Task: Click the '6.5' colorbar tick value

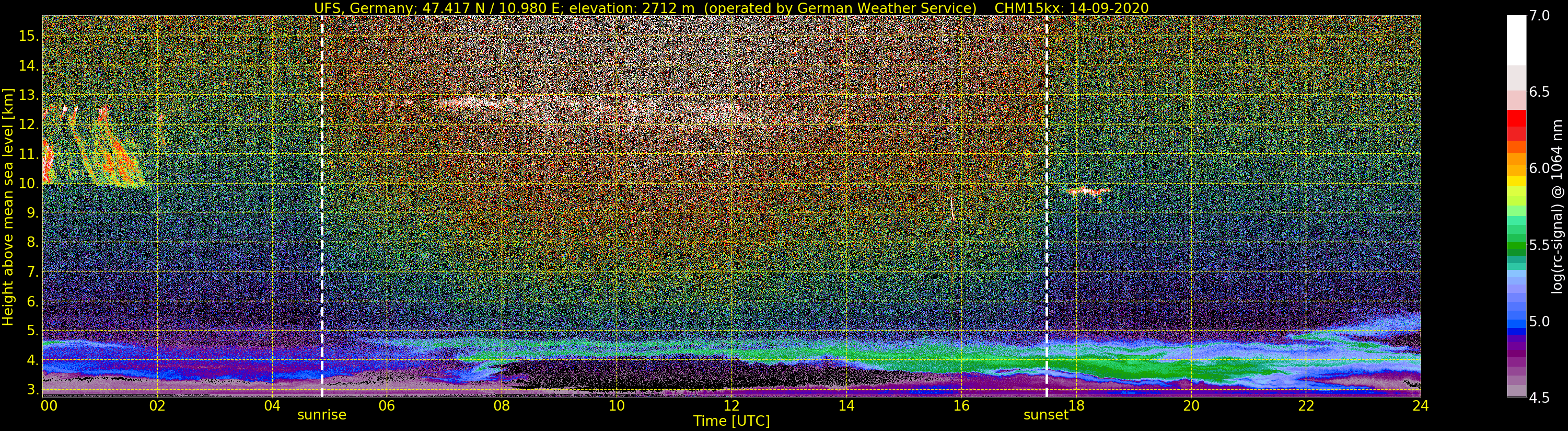Action: [1539, 92]
